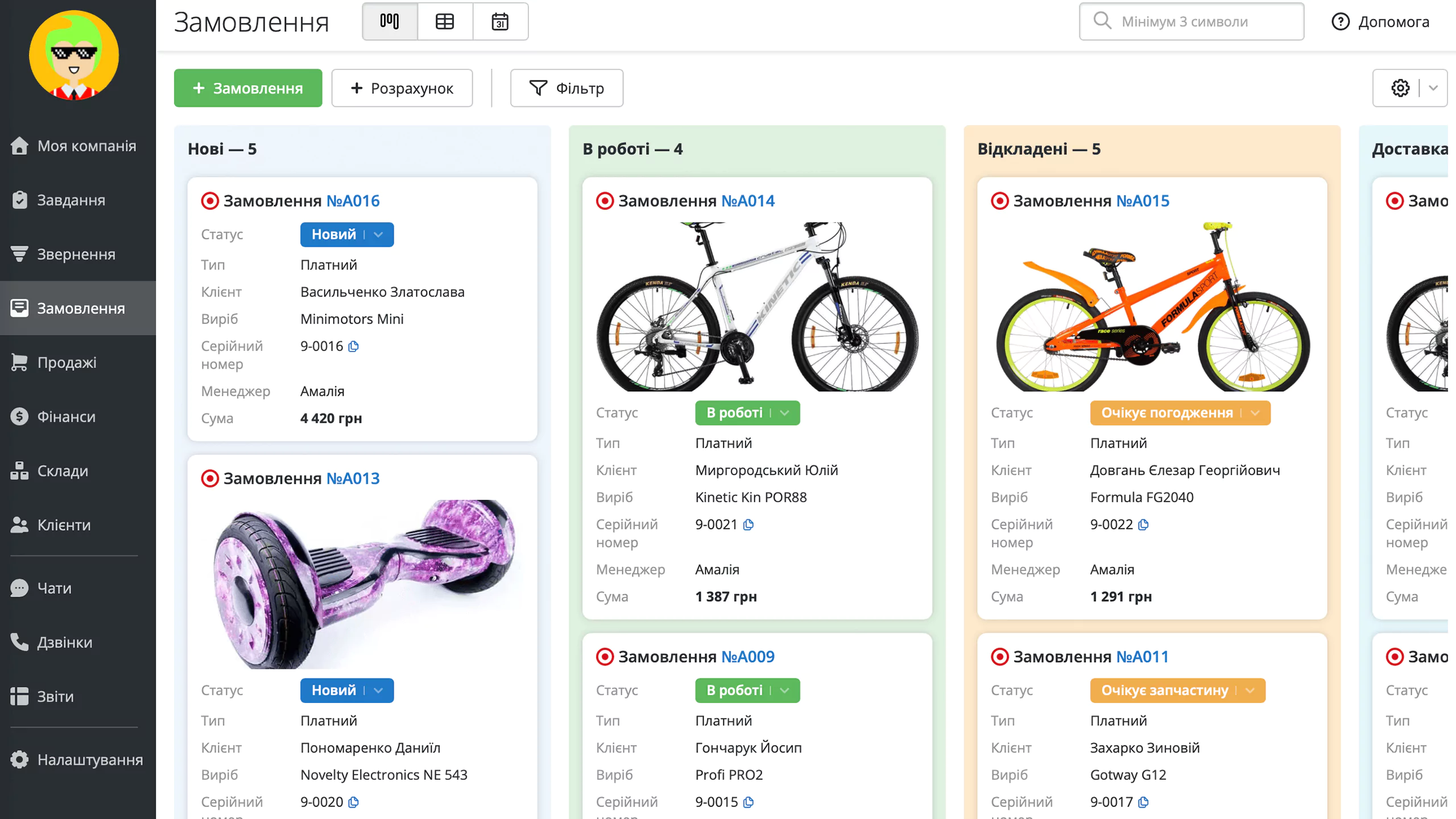
Task: Click the Допомога help link
Action: [x=1380, y=22]
